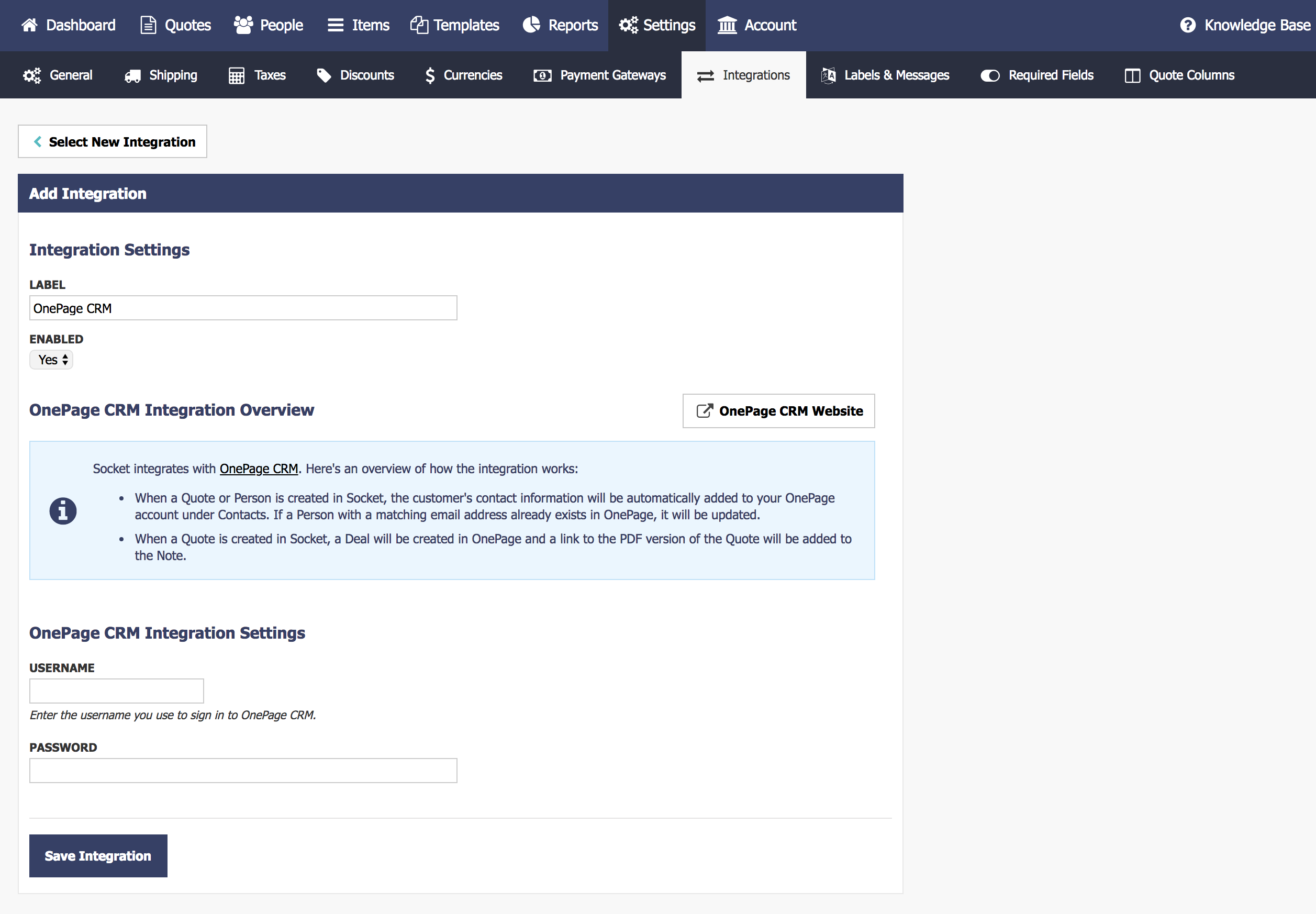
Task: Open the People menu item
Action: click(269, 25)
